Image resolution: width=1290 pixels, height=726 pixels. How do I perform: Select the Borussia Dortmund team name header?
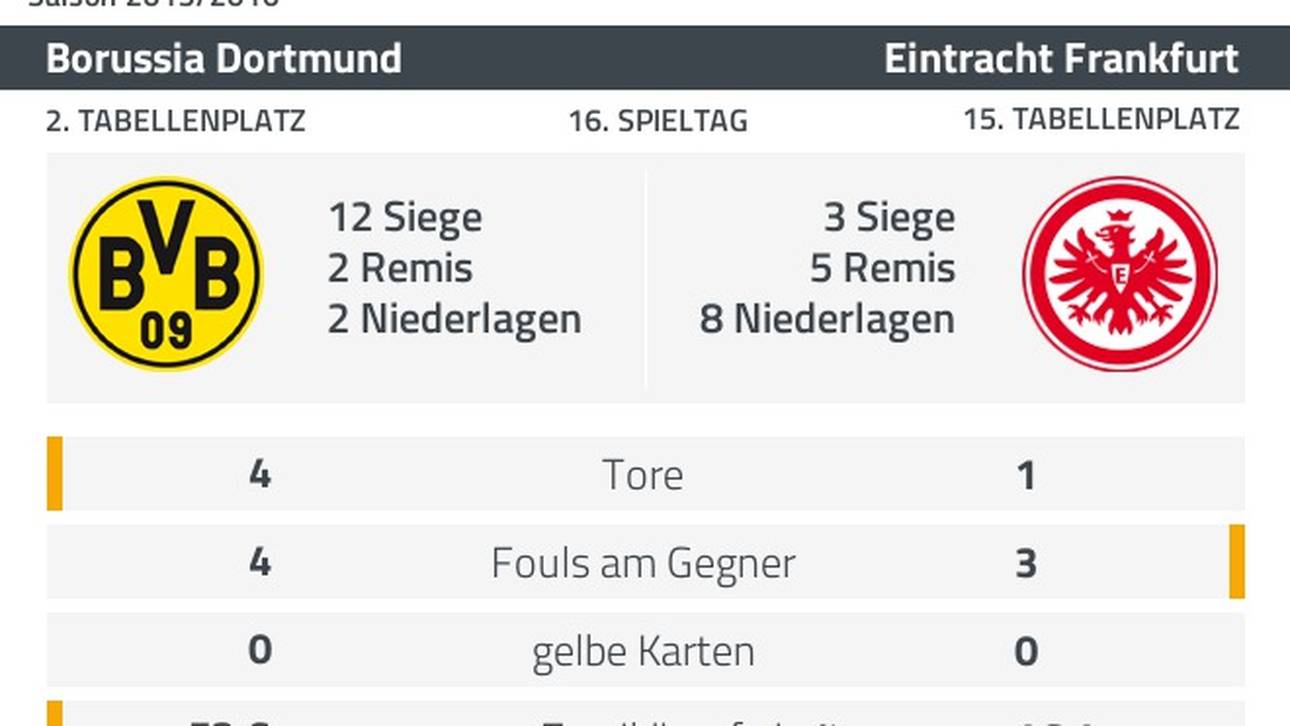click(x=224, y=59)
